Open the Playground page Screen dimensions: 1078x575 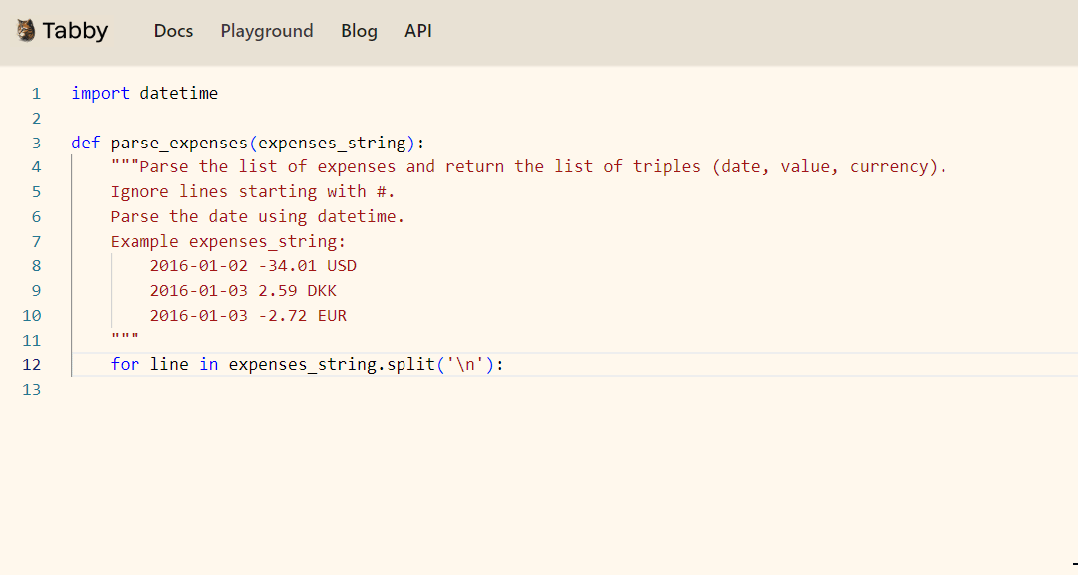(267, 31)
